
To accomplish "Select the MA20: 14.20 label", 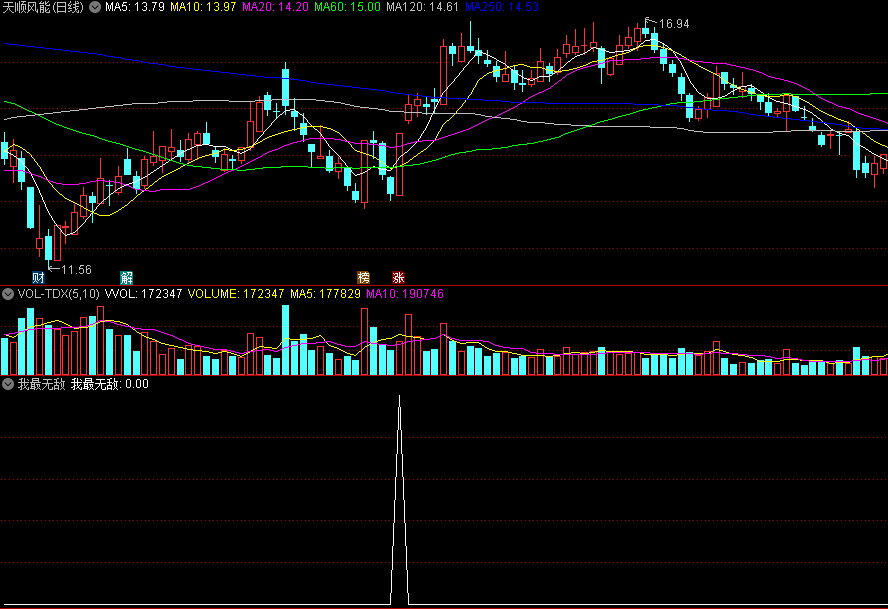I will click(x=275, y=7).
